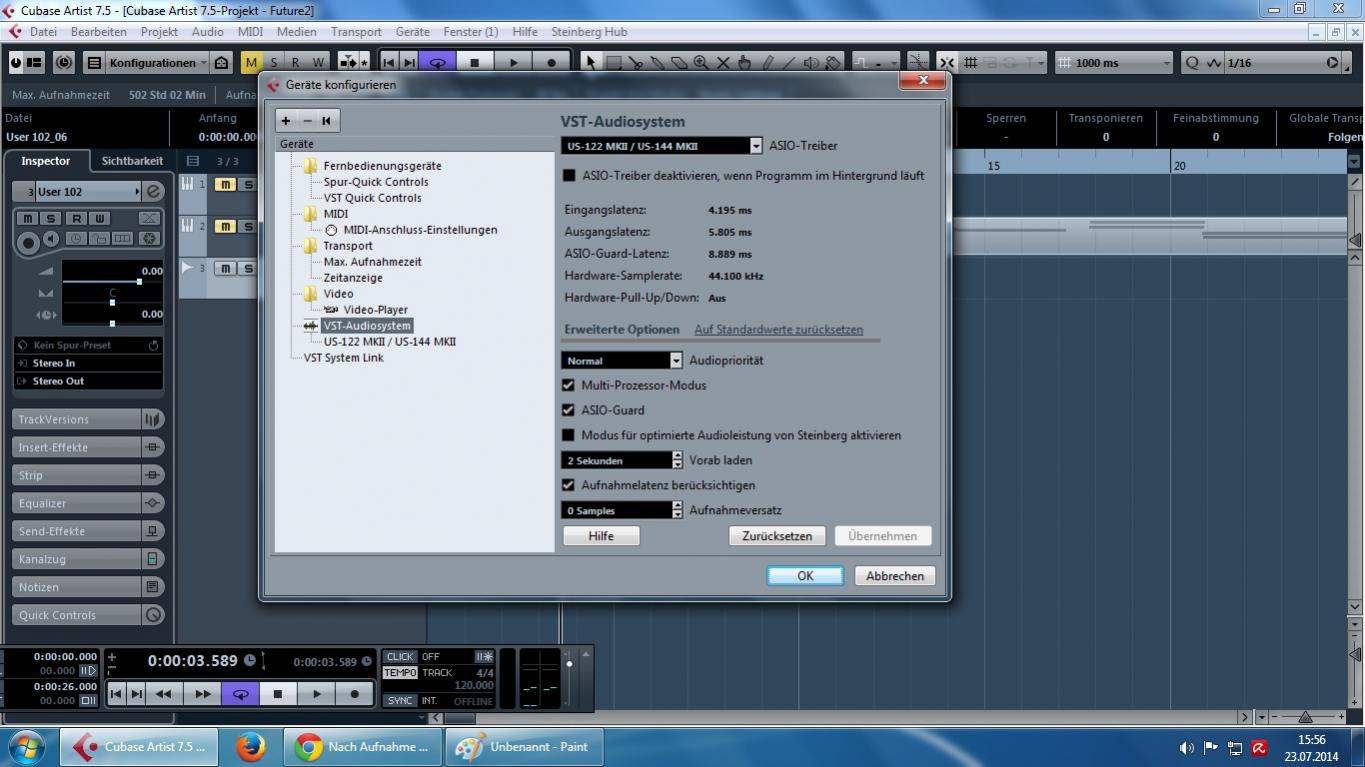Image resolution: width=1365 pixels, height=767 pixels.
Task: Open the 1000 ms grid dropdown
Action: (1113, 62)
